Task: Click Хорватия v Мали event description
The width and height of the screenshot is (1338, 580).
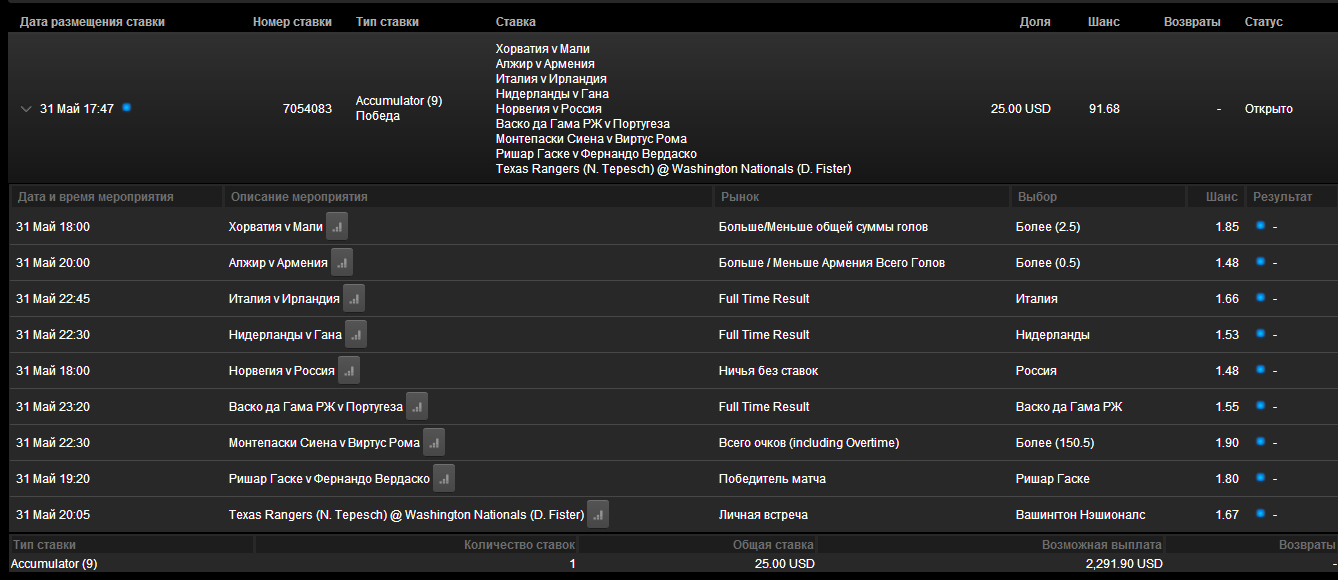Action: click(x=276, y=227)
